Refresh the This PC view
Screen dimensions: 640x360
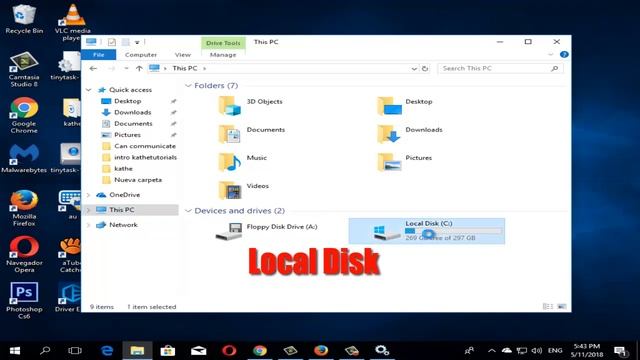click(425, 69)
